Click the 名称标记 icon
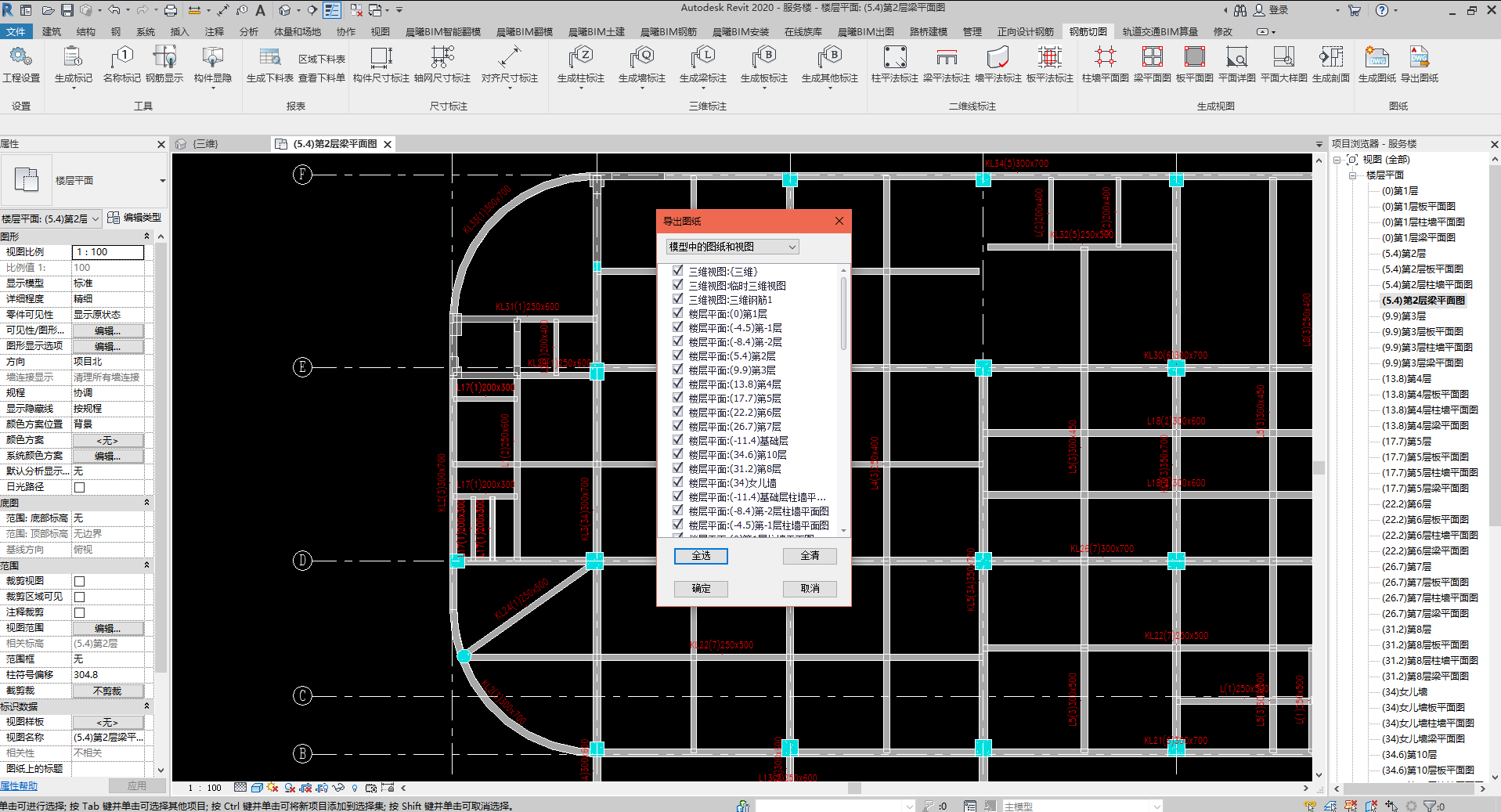 pyautogui.click(x=122, y=63)
